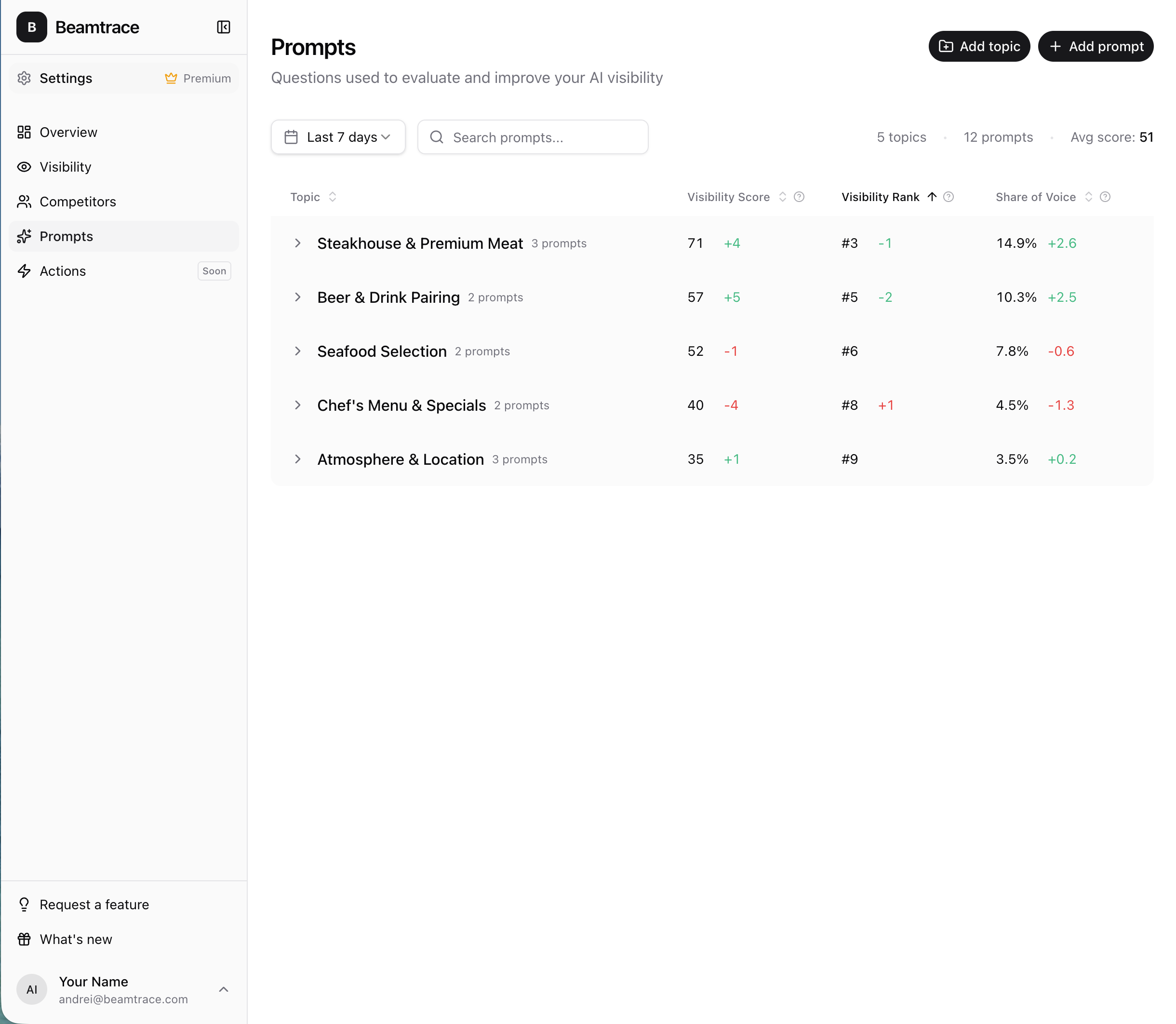Expand the Seafood Selection row

(x=297, y=351)
